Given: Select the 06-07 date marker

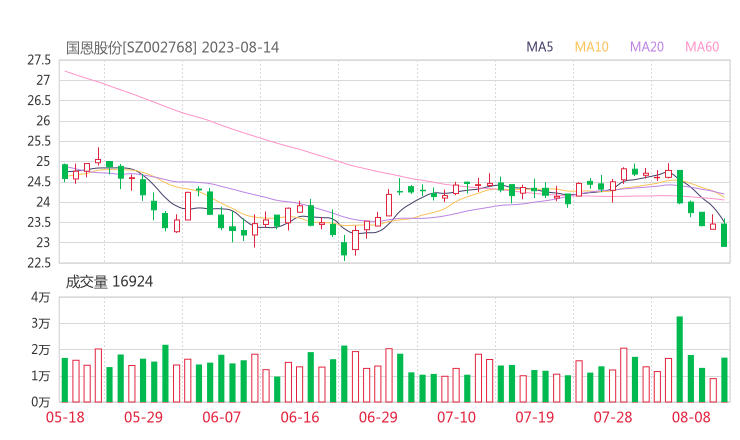Looking at the screenshot, I should (222, 417).
